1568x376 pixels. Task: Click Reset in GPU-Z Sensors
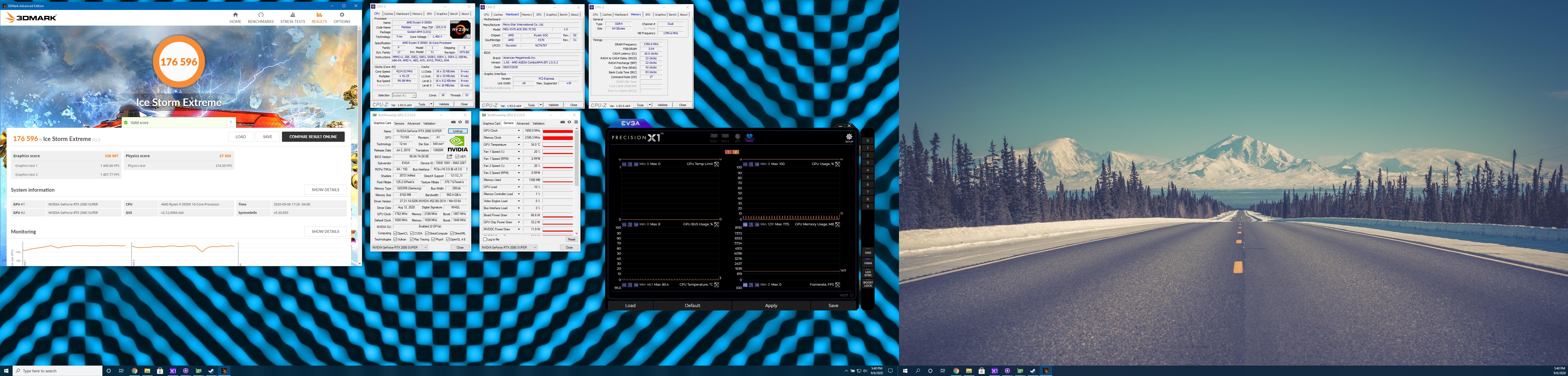pos(571,239)
